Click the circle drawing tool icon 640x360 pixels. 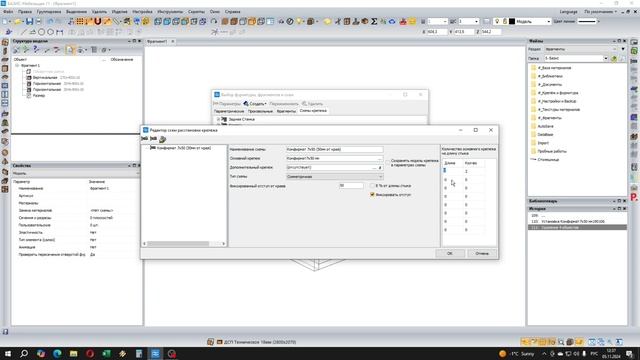[42, 32]
